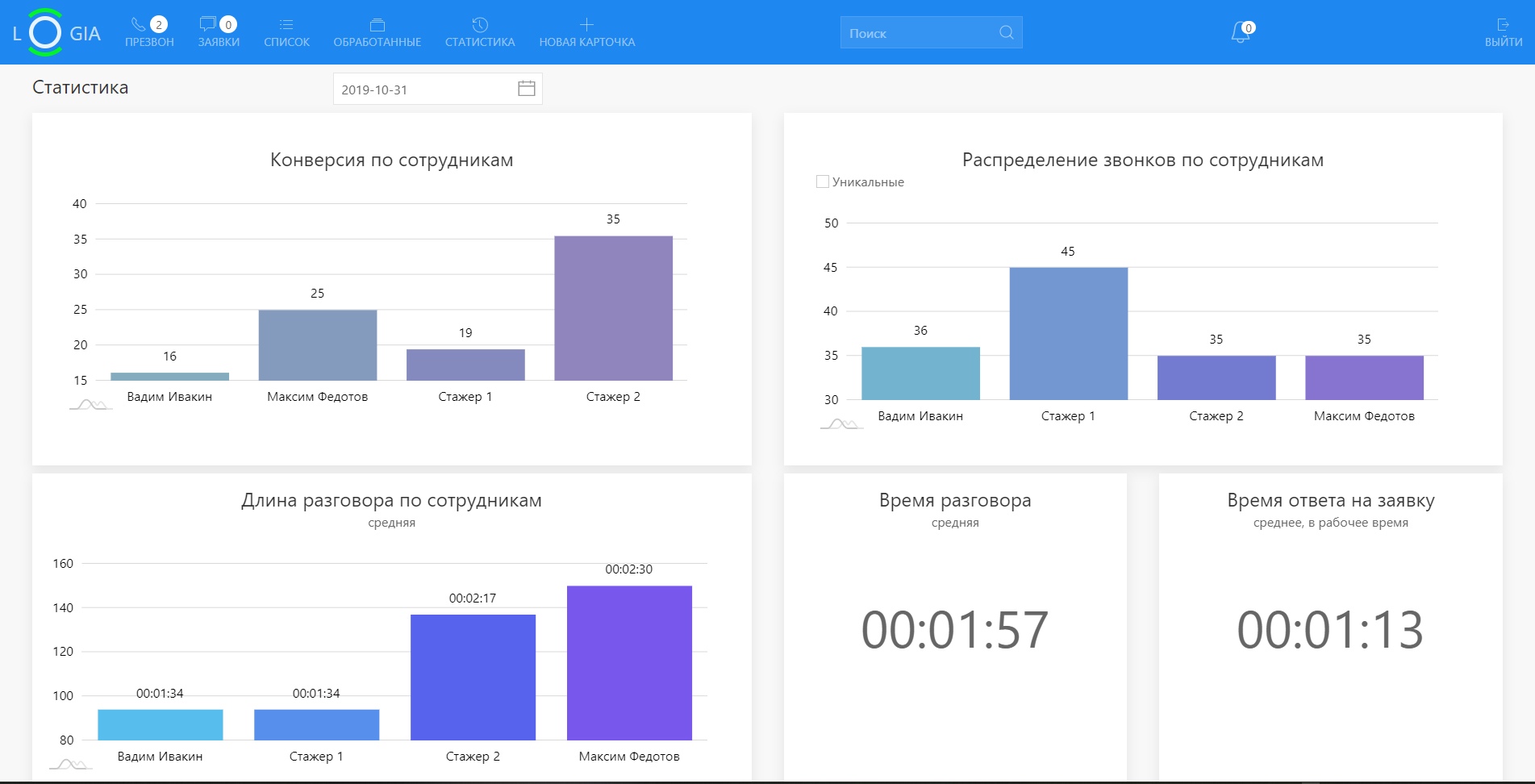Click the Выйти logout icon
The width and height of the screenshot is (1535, 784).
(x=1503, y=25)
